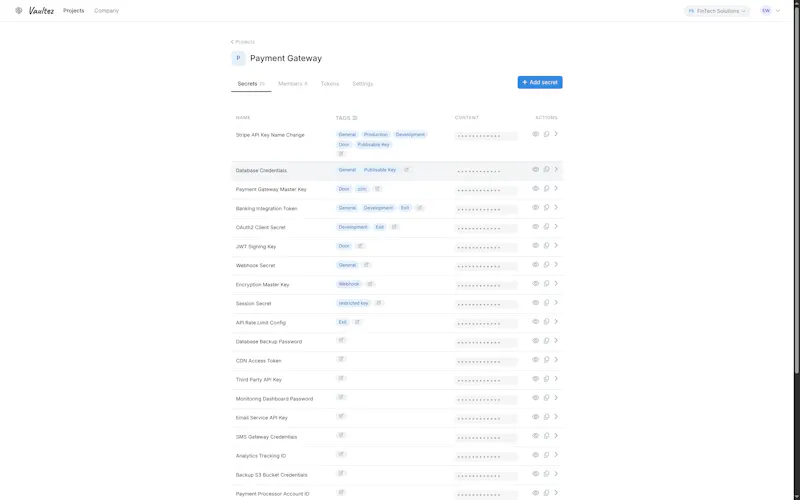Reveal the CDN Access Token content

(535, 360)
